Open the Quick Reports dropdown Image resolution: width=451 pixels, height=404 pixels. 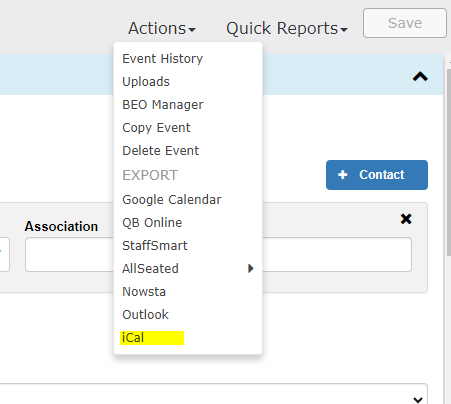pyautogui.click(x=287, y=28)
